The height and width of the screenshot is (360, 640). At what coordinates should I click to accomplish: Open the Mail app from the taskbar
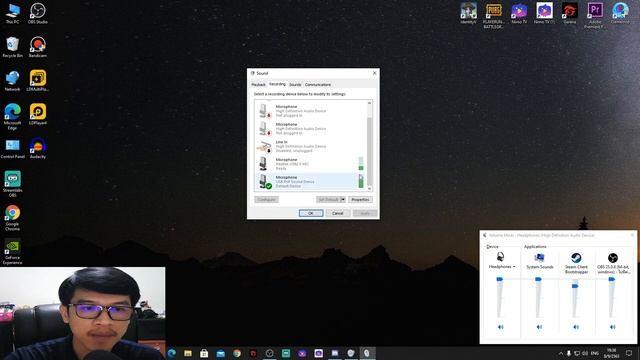(x=220, y=353)
